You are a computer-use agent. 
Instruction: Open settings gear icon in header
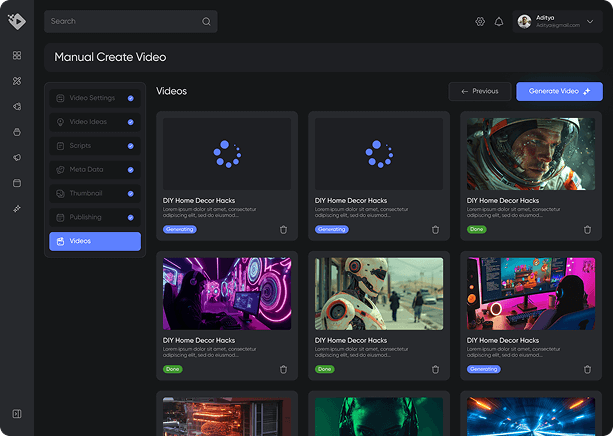(480, 22)
